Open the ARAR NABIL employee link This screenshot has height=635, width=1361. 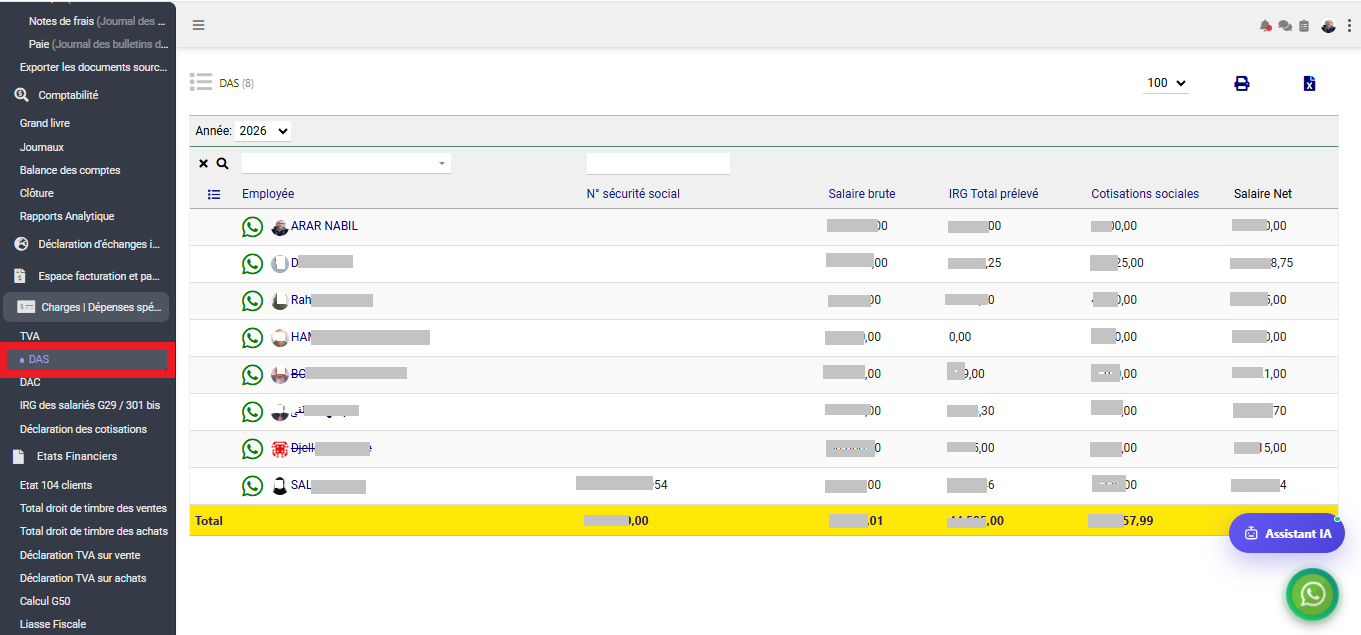pyautogui.click(x=324, y=226)
